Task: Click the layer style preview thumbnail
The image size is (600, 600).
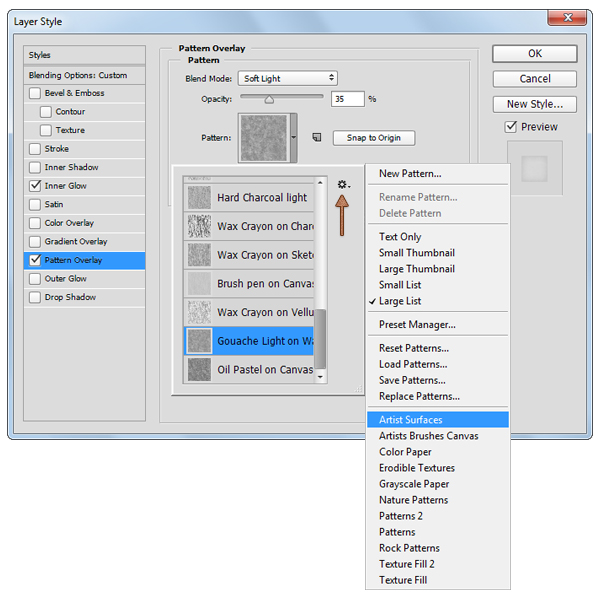Action: pos(535,168)
